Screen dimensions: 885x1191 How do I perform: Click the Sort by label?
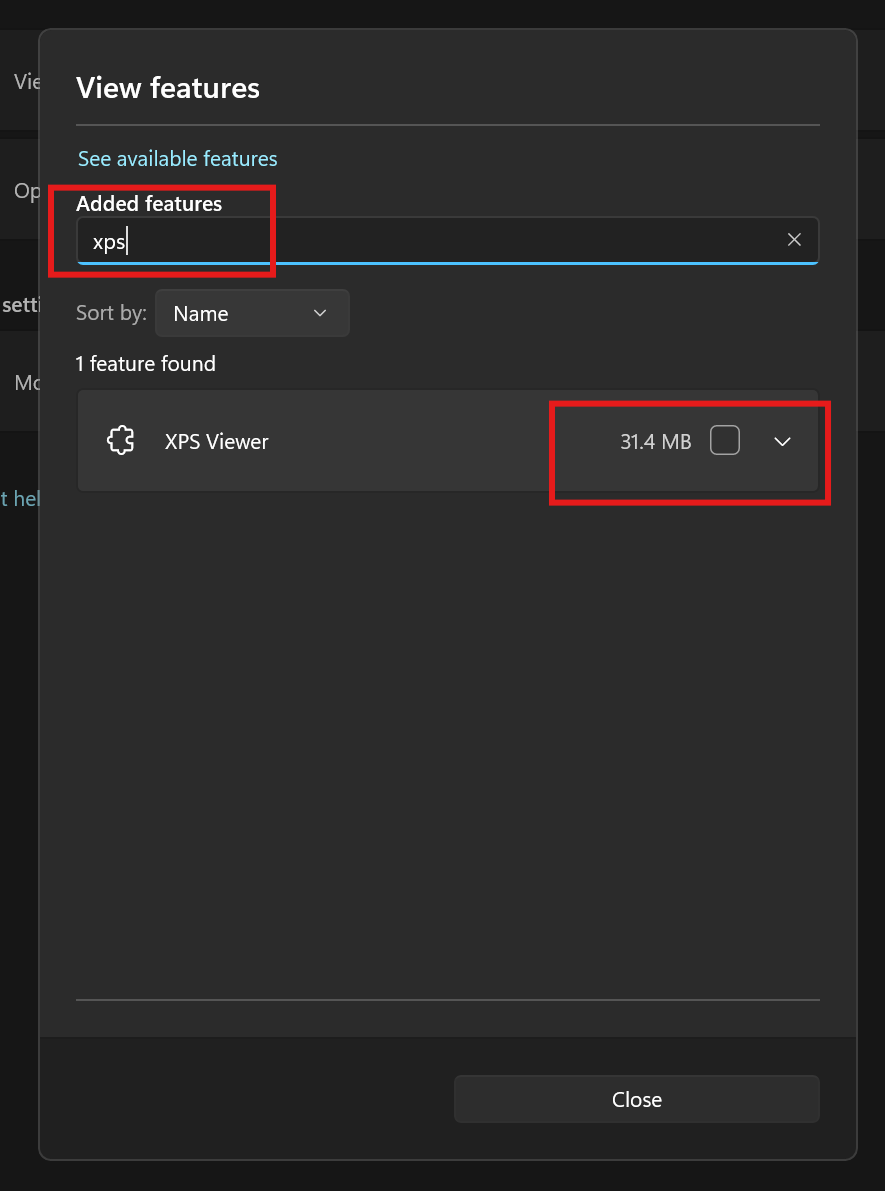pos(111,313)
